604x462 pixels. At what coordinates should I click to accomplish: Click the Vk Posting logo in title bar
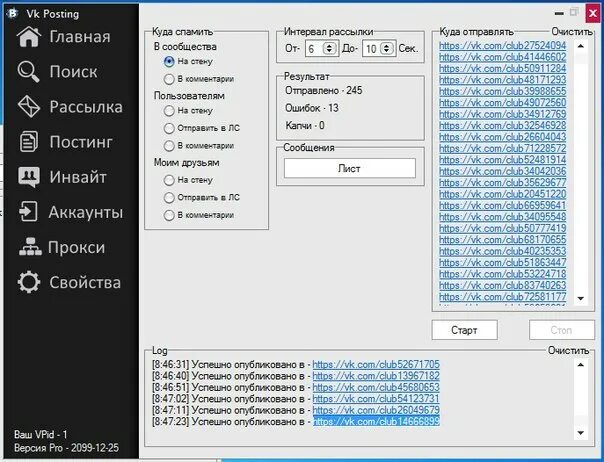pyautogui.click(x=12, y=13)
